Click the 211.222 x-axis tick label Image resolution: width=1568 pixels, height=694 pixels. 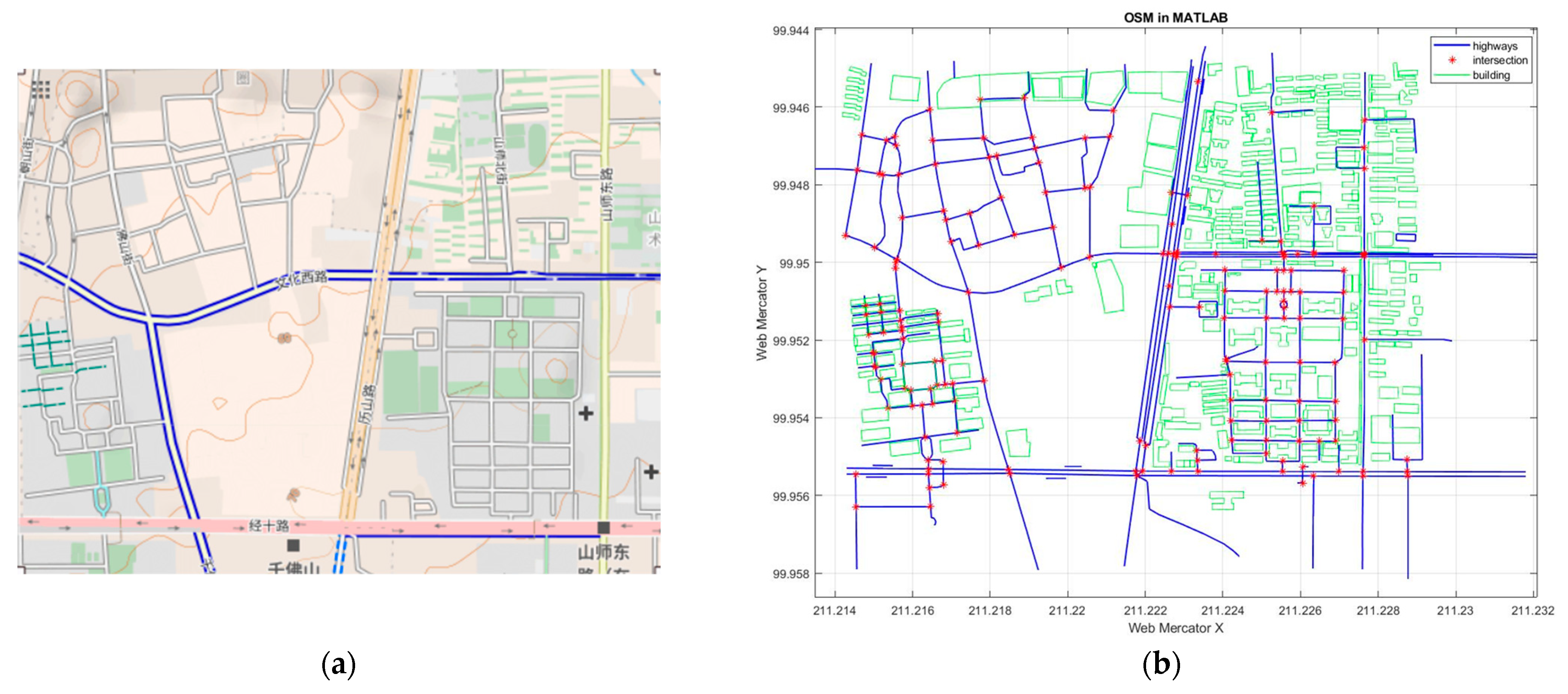(x=1145, y=611)
